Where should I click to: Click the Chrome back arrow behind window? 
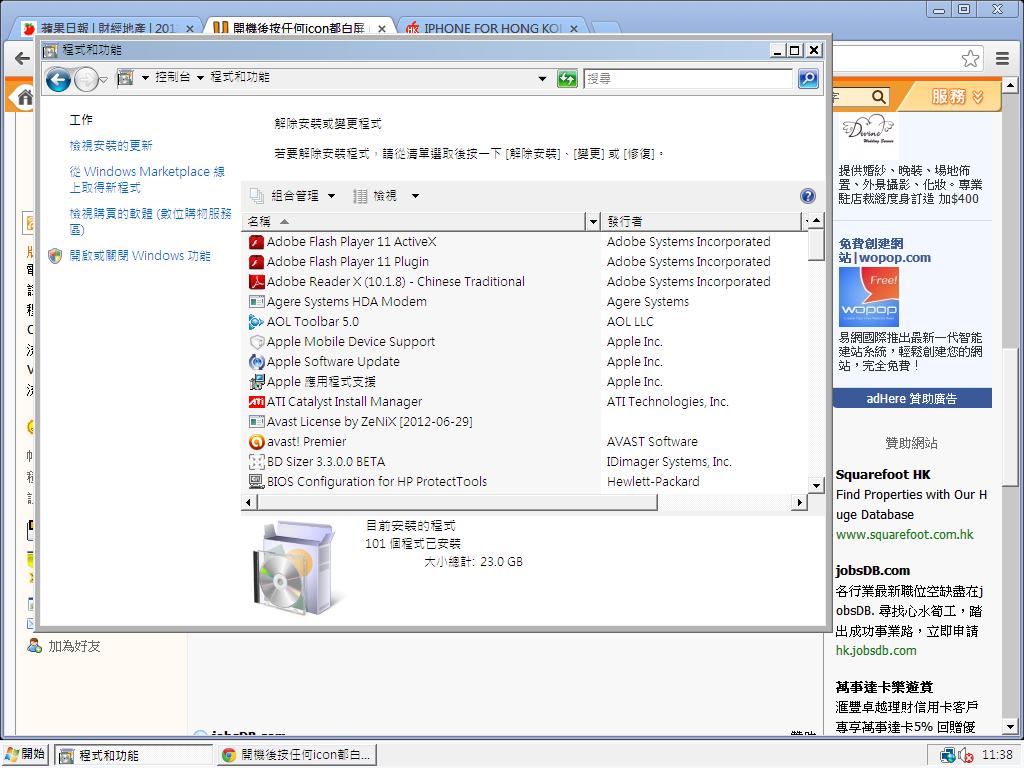tap(22, 59)
